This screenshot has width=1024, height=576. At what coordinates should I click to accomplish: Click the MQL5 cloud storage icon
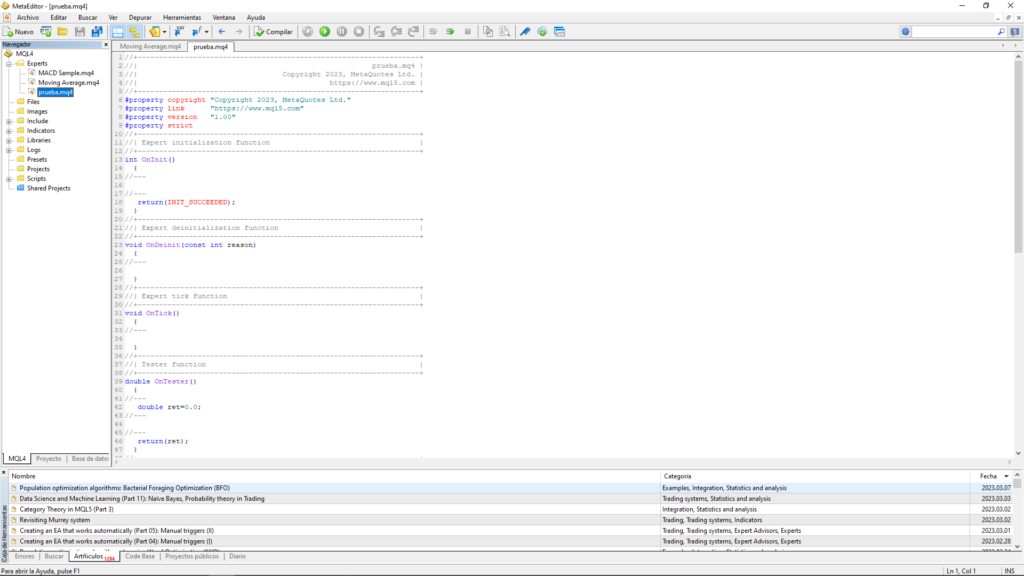[542, 31]
